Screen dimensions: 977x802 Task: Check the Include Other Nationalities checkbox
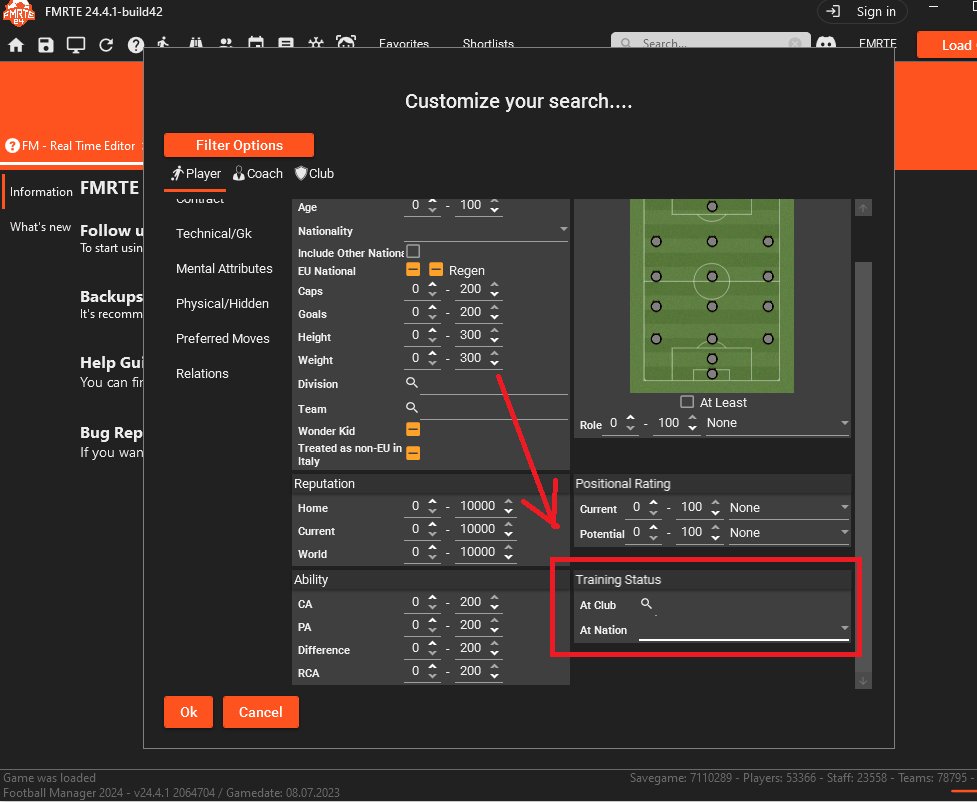[x=413, y=251]
